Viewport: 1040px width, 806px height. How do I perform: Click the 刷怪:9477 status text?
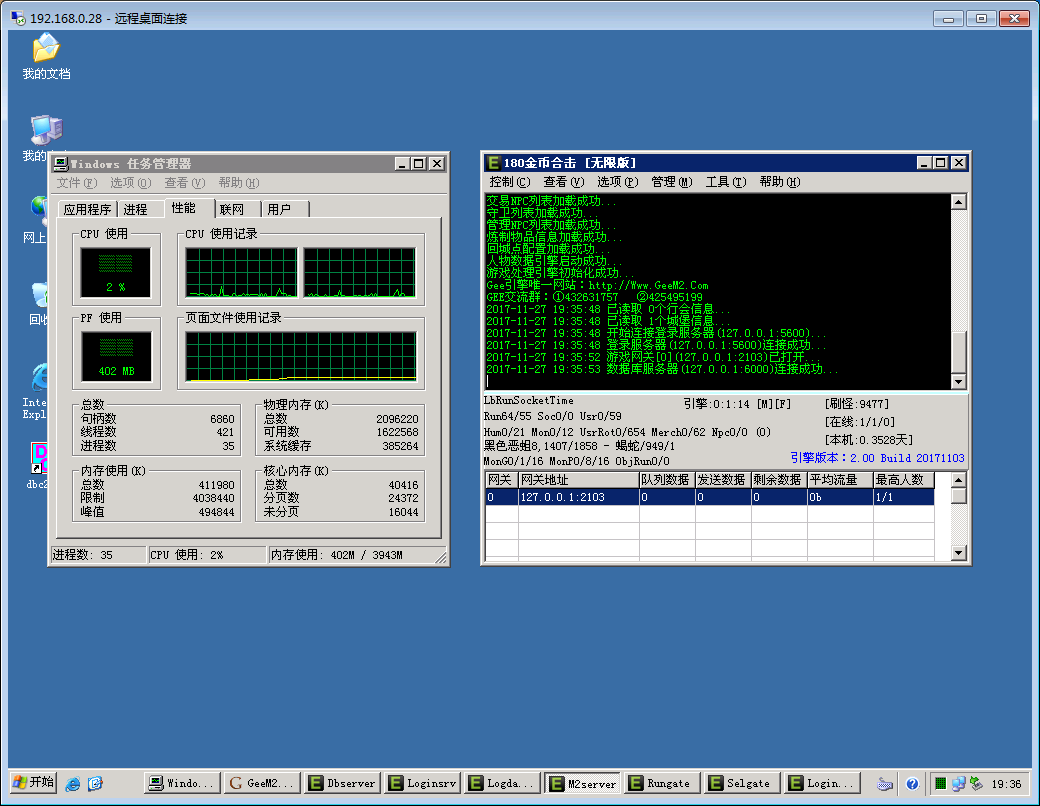click(x=857, y=404)
